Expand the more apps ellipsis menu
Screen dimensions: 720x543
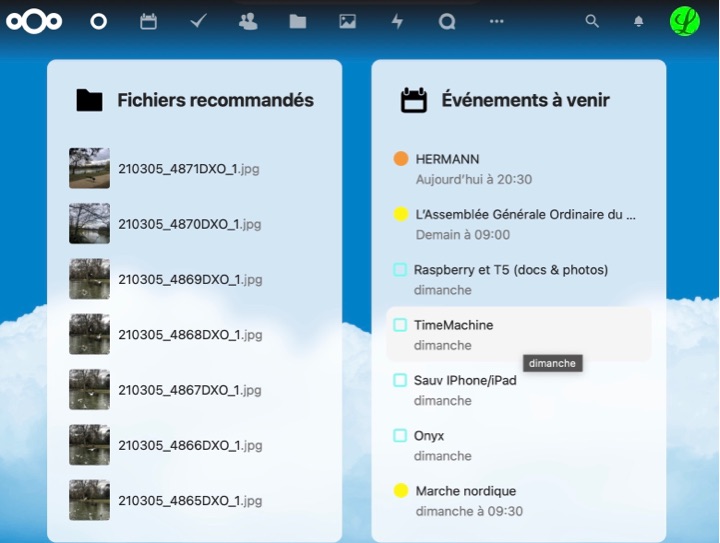(x=497, y=21)
